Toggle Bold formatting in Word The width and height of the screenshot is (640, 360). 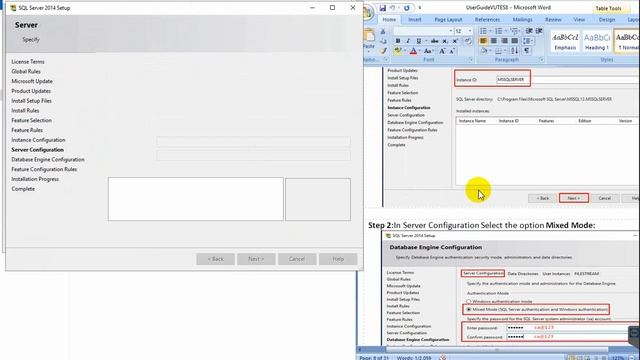tap(398, 41)
